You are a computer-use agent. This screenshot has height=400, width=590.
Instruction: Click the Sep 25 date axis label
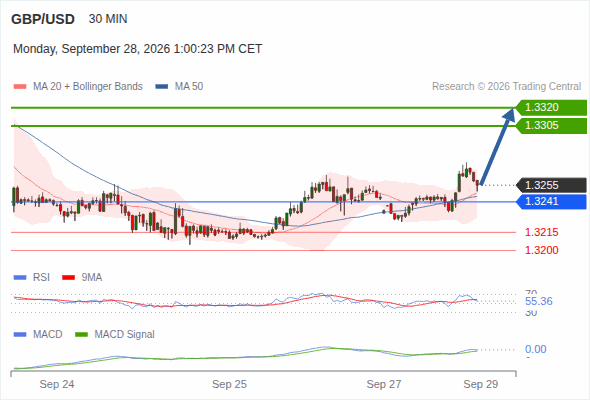coord(230,384)
